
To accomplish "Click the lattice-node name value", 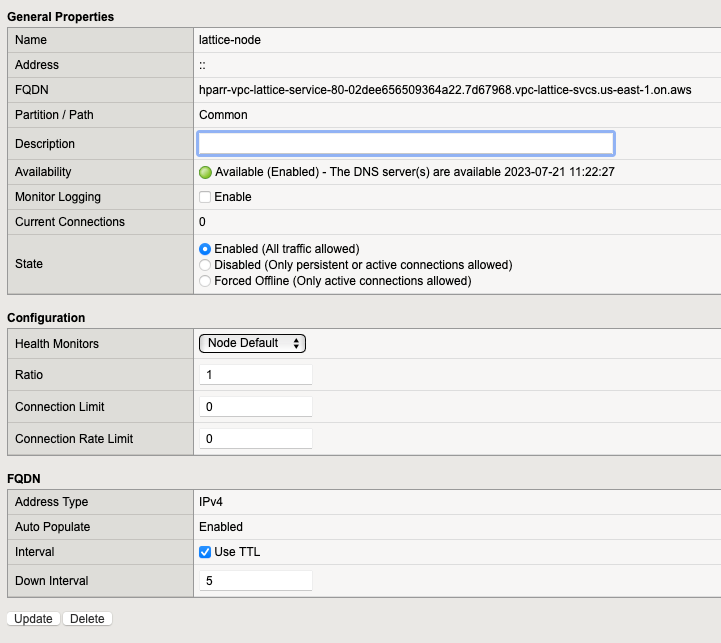I will click(x=230, y=40).
